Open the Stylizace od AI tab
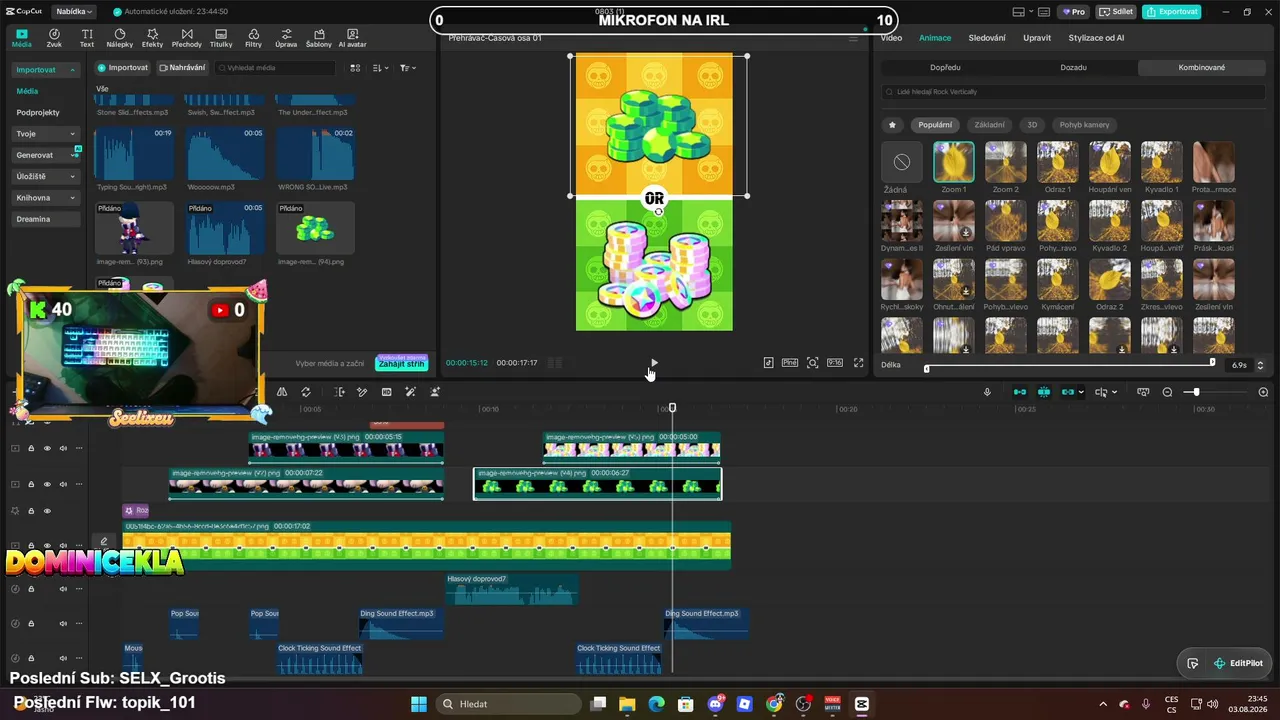The image size is (1280, 720). pos(1096,38)
